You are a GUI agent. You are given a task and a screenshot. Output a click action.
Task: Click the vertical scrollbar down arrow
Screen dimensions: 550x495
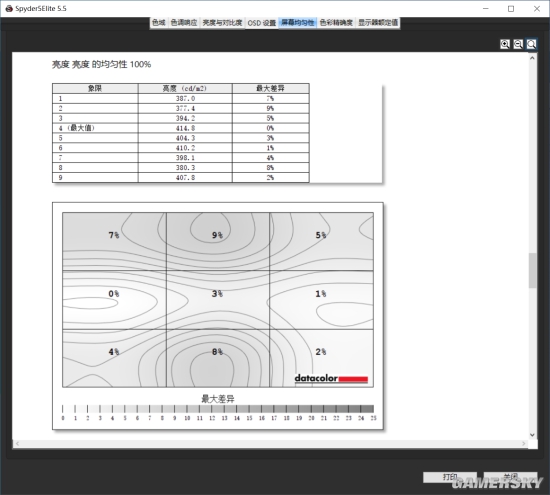532,435
